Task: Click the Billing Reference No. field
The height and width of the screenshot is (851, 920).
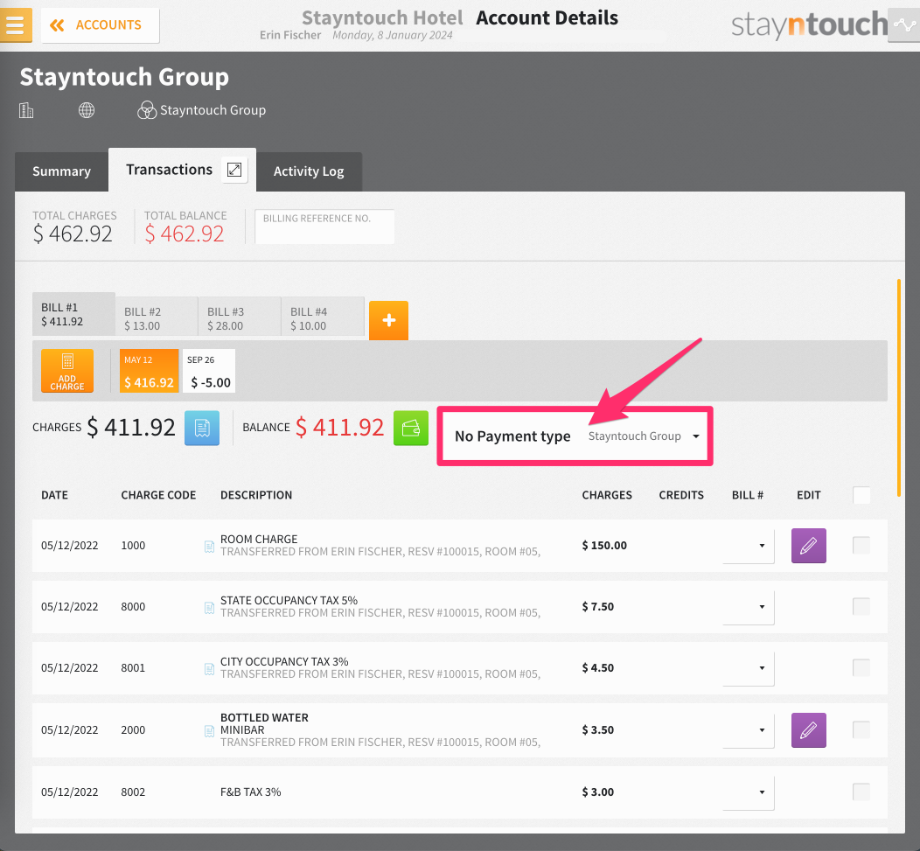Action: click(x=324, y=227)
